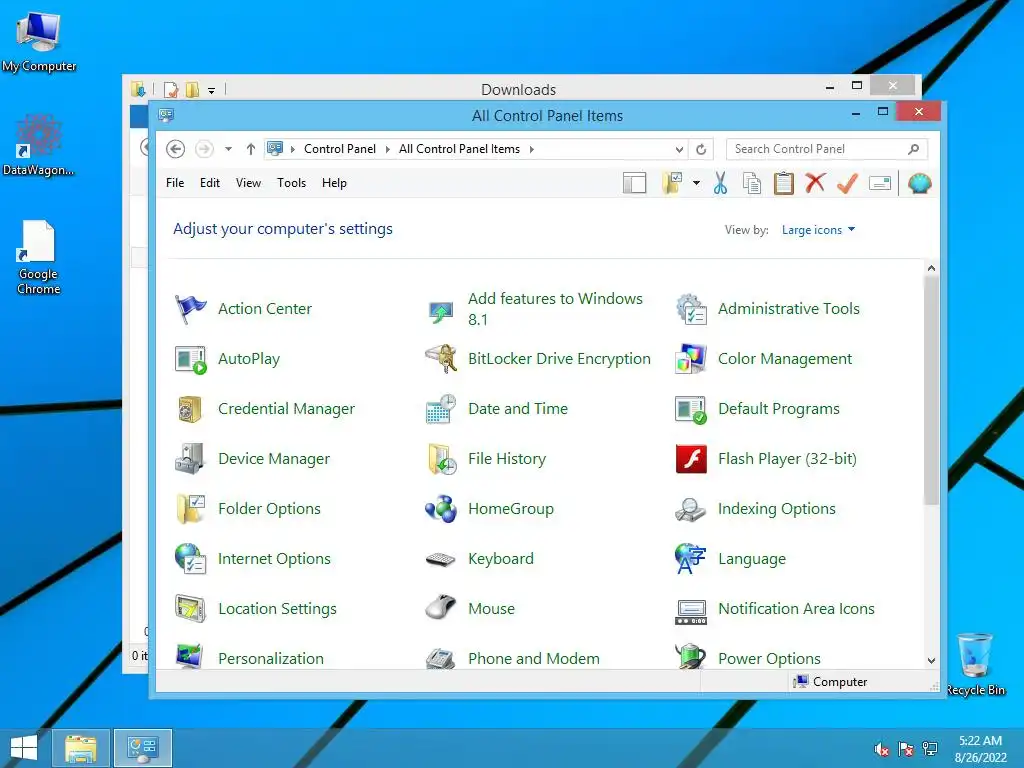Click the scroll up arrow in item list

[x=931, y=268]
